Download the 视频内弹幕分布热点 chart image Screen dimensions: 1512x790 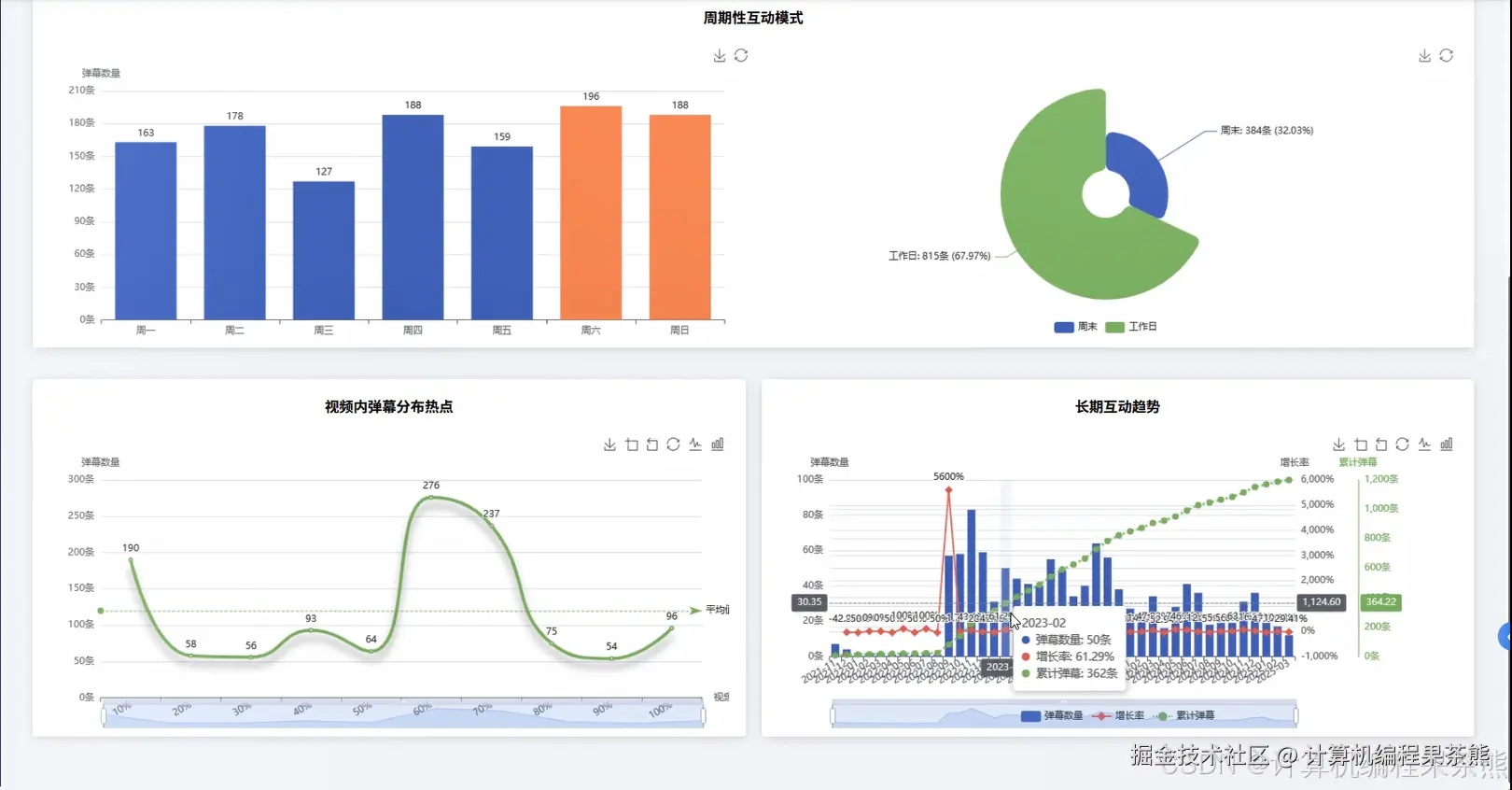(x=609, y=444)
